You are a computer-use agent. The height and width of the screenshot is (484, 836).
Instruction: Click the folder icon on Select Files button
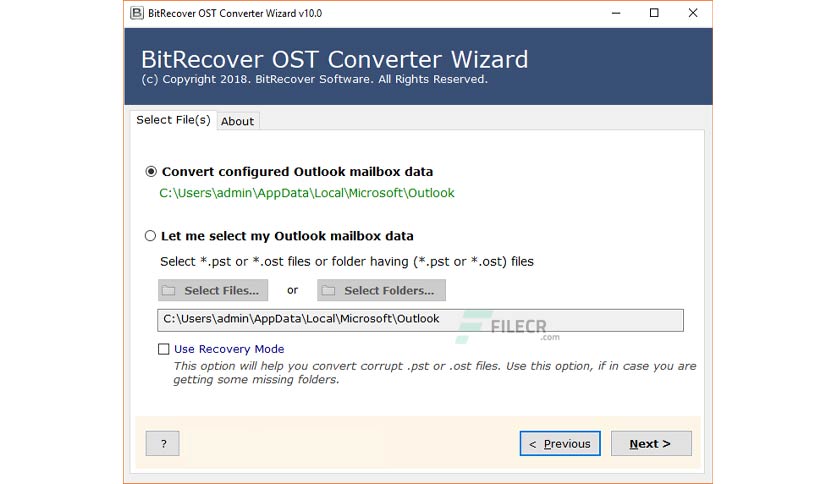click(x=169, y=291)
